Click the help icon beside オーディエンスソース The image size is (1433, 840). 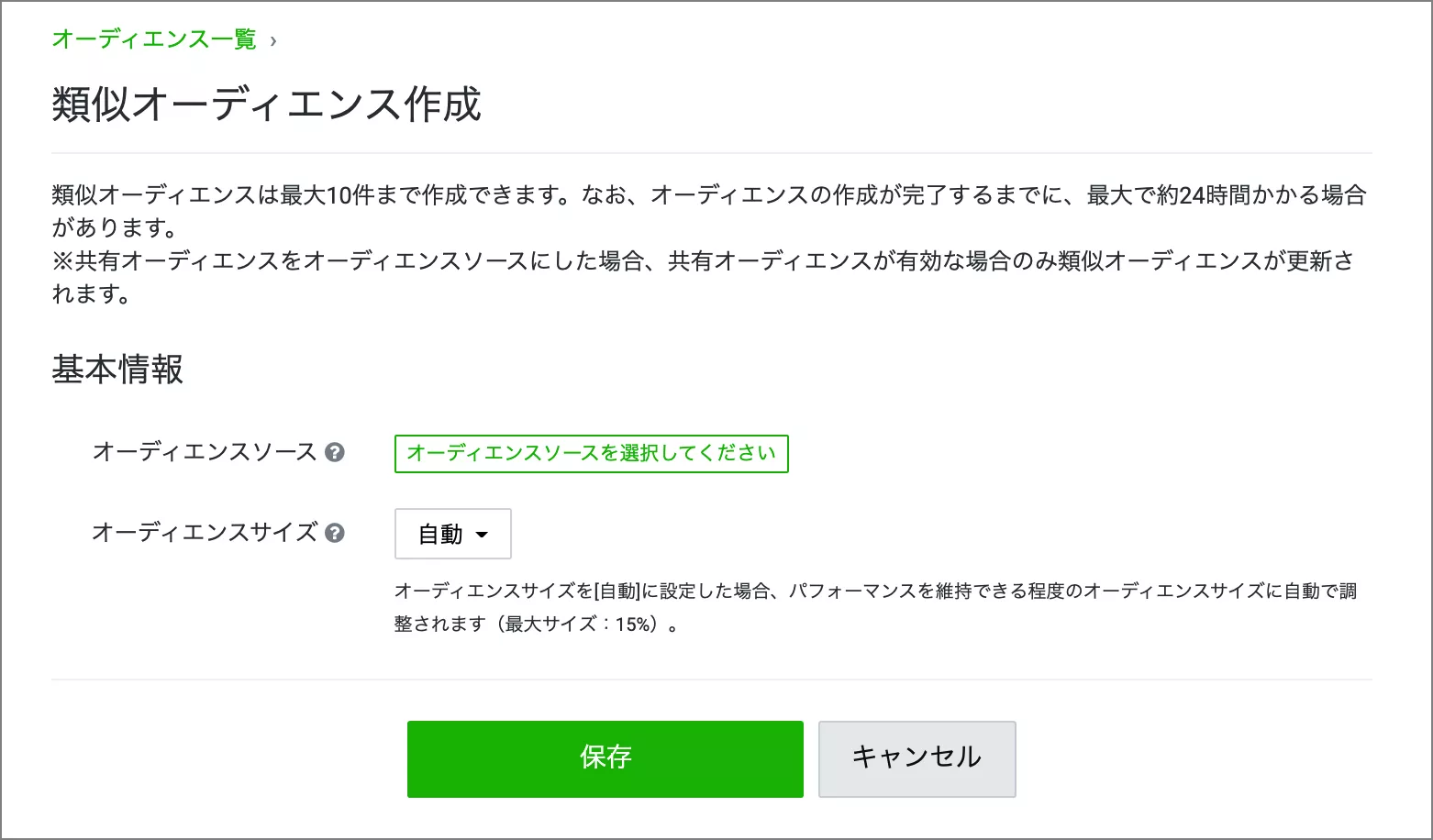[335, 452]
